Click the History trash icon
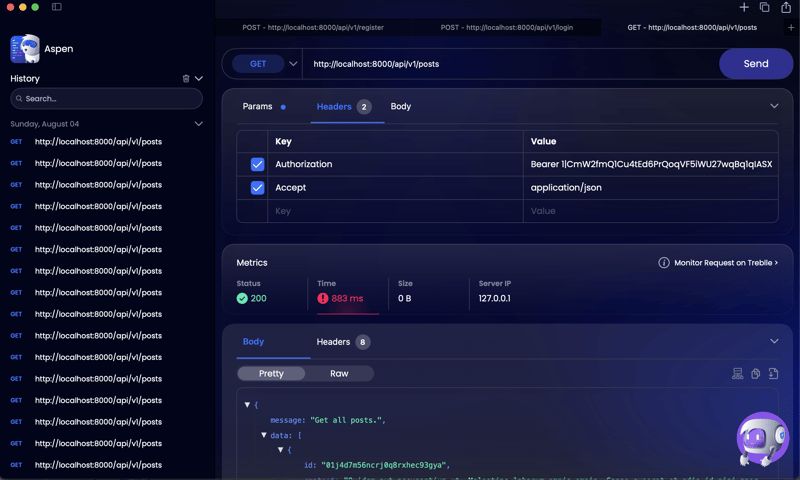Viewport: 800px width, 480px height. 186,78
